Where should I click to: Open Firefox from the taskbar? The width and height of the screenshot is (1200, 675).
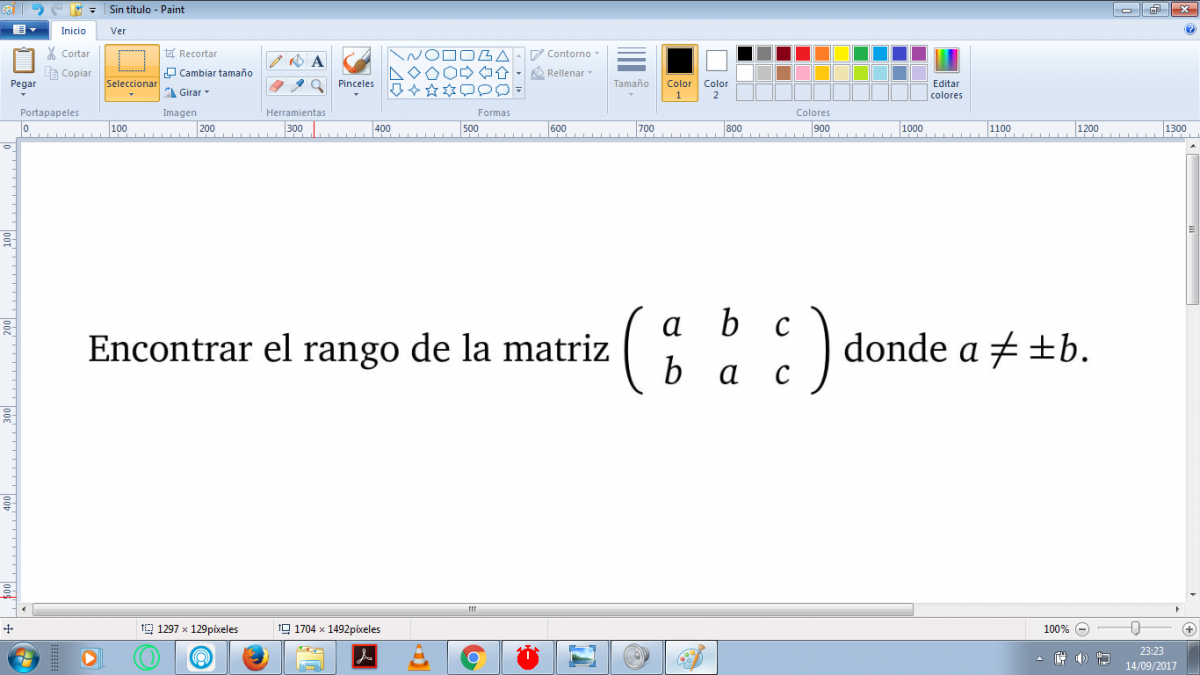pyautogui.click(x=256, y=657)
